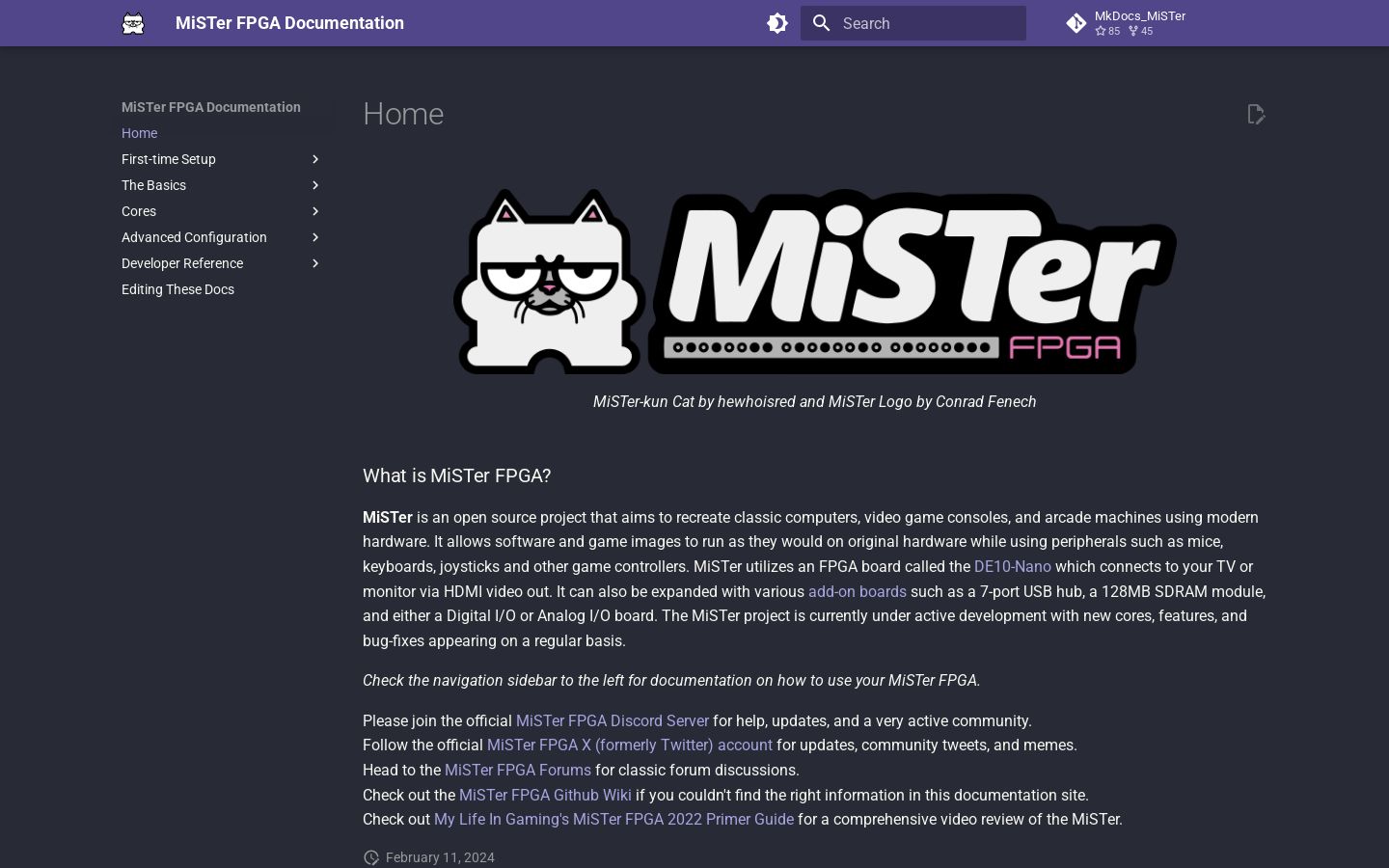The height and width of the screenshot is (868, 1389).
Task: Click the MiSTer cat logo in header
Action: [133, 23]
